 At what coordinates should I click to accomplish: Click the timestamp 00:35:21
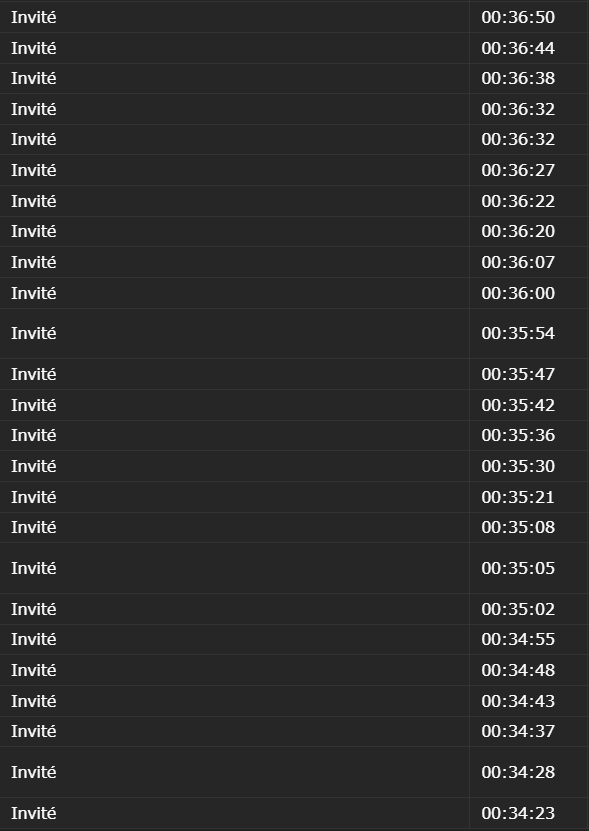[518, 497]
